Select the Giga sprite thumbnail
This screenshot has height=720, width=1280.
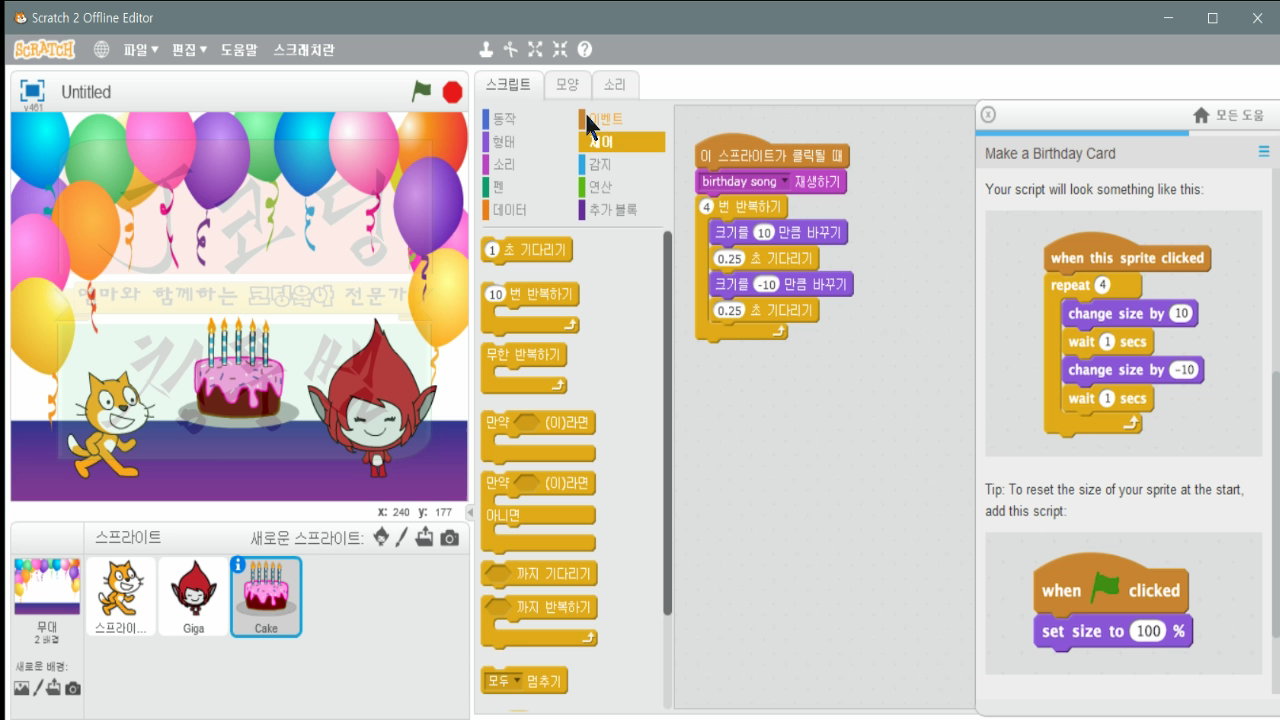pos(194,597)
